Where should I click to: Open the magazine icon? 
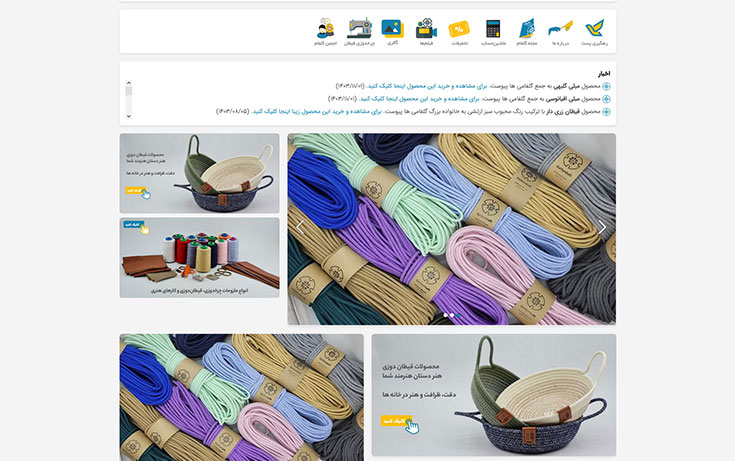click(x=527, y=29)
